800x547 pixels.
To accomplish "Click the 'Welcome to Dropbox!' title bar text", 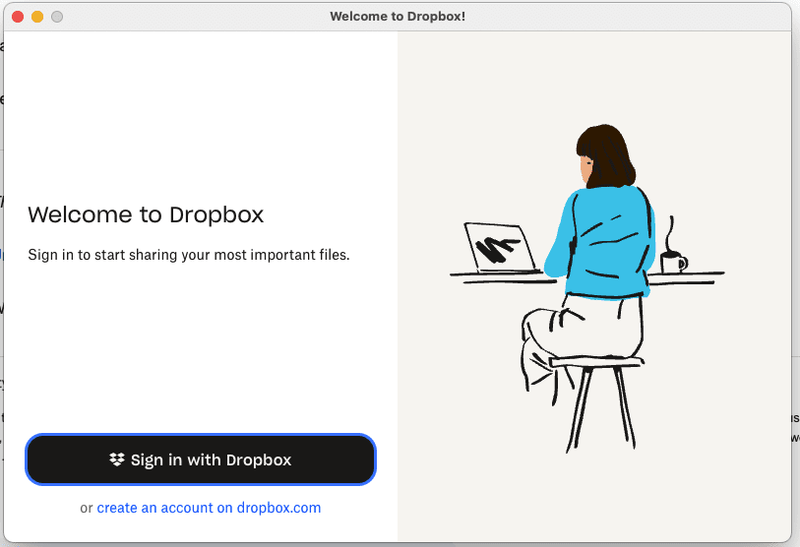I will [x=397, y=16].
